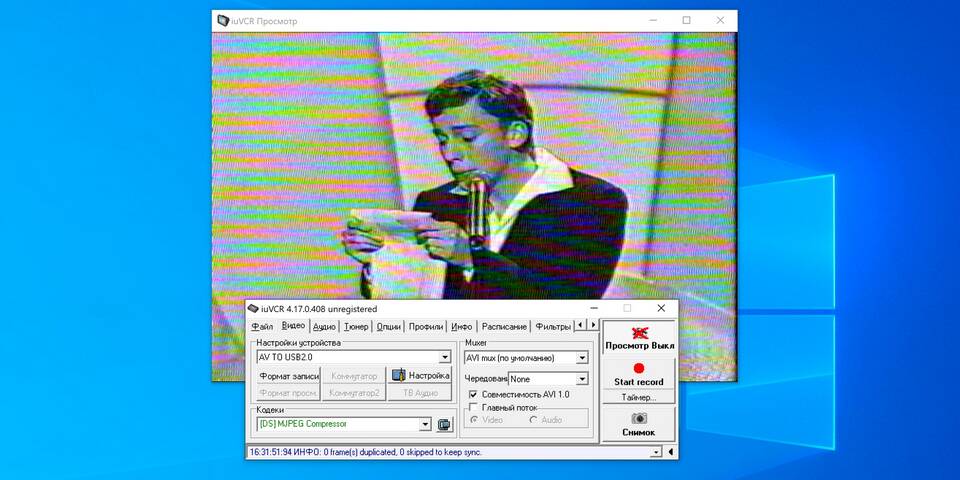The height and width of the screenshot is (480, 960).
Task: Open the Опции tab
Action: 388,327
